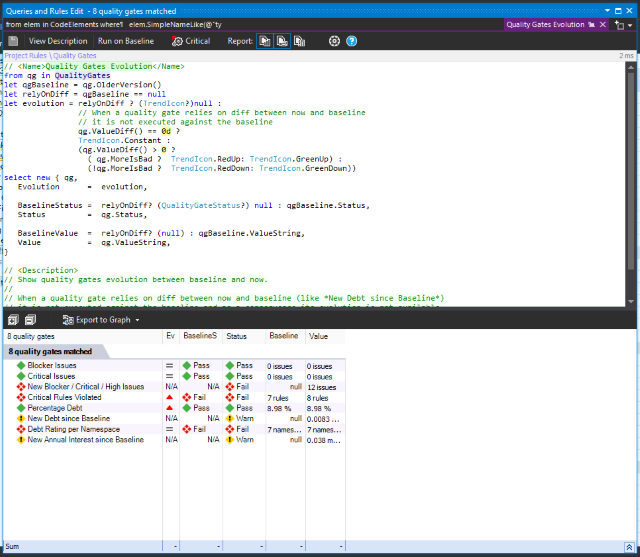The image size is (640, 557).
Task: Click Export to Graph button
Action: click(96, 320)
